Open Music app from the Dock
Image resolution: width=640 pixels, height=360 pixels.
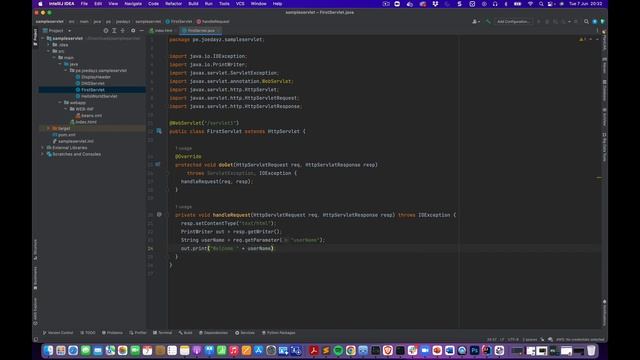click(x=234, y=350)
